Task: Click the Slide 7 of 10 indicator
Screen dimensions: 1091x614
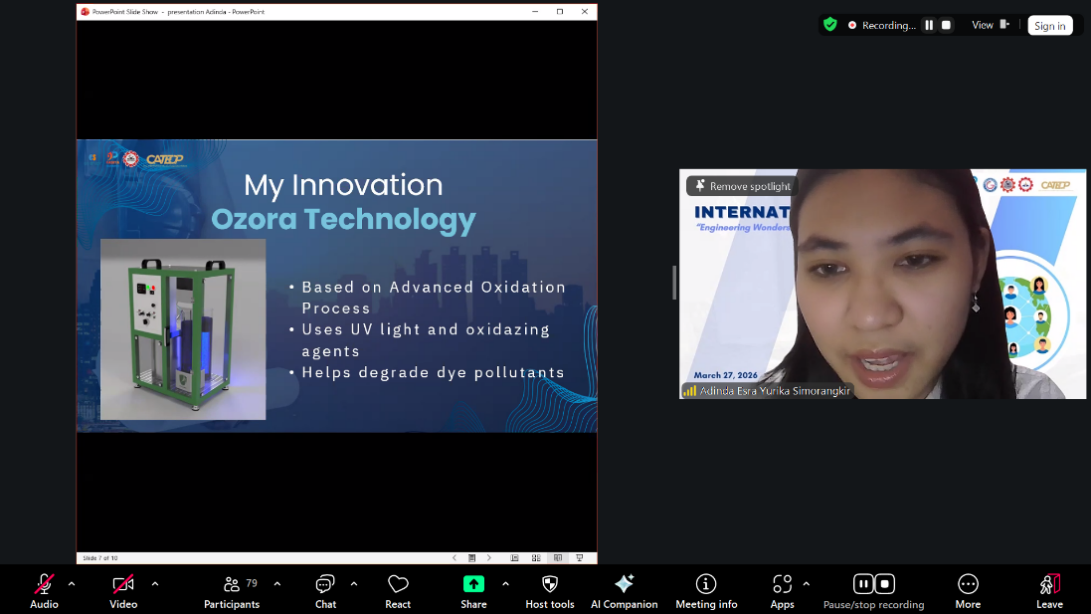Action: (x=100, y=558)
